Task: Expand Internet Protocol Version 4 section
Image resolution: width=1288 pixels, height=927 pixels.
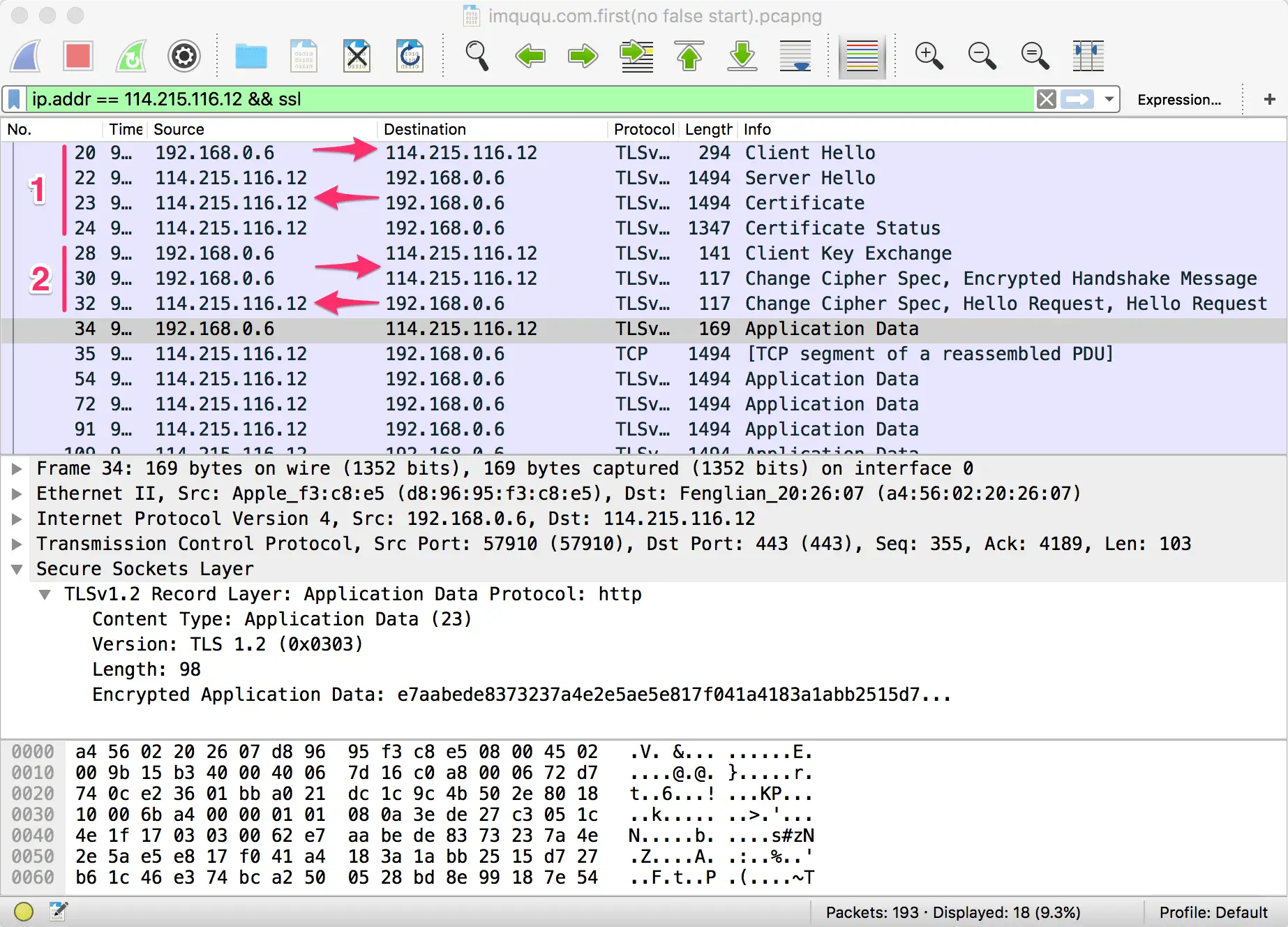Action: click(17, 519)
